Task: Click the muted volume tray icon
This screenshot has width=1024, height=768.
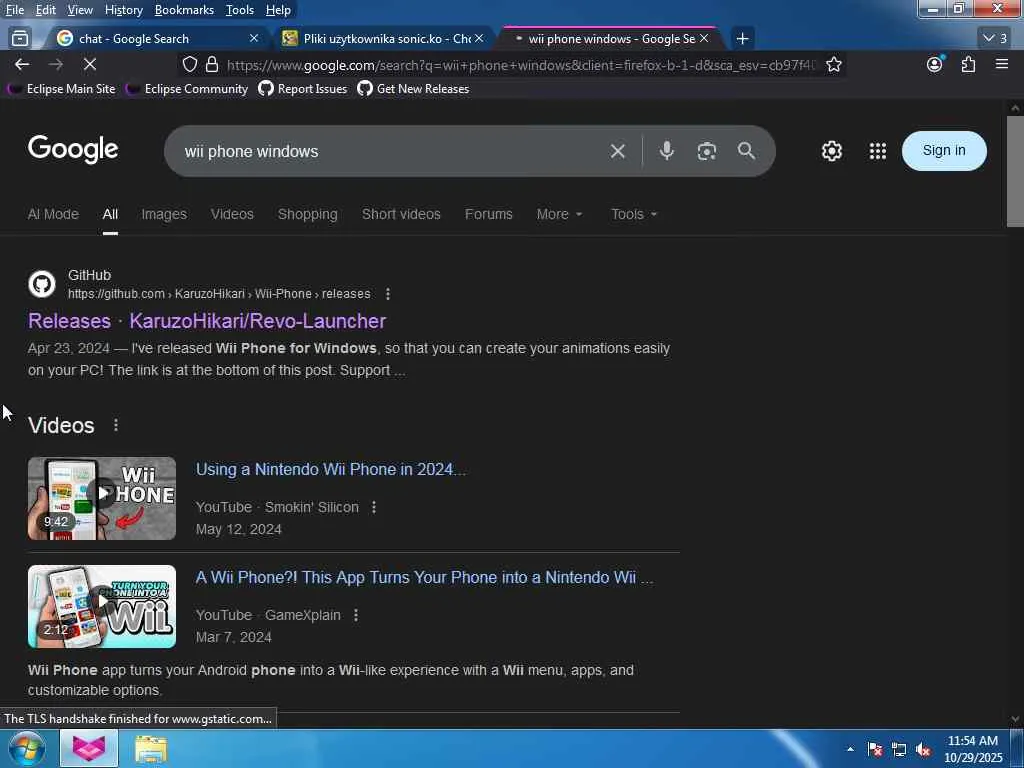Action: tap(923, 750)
